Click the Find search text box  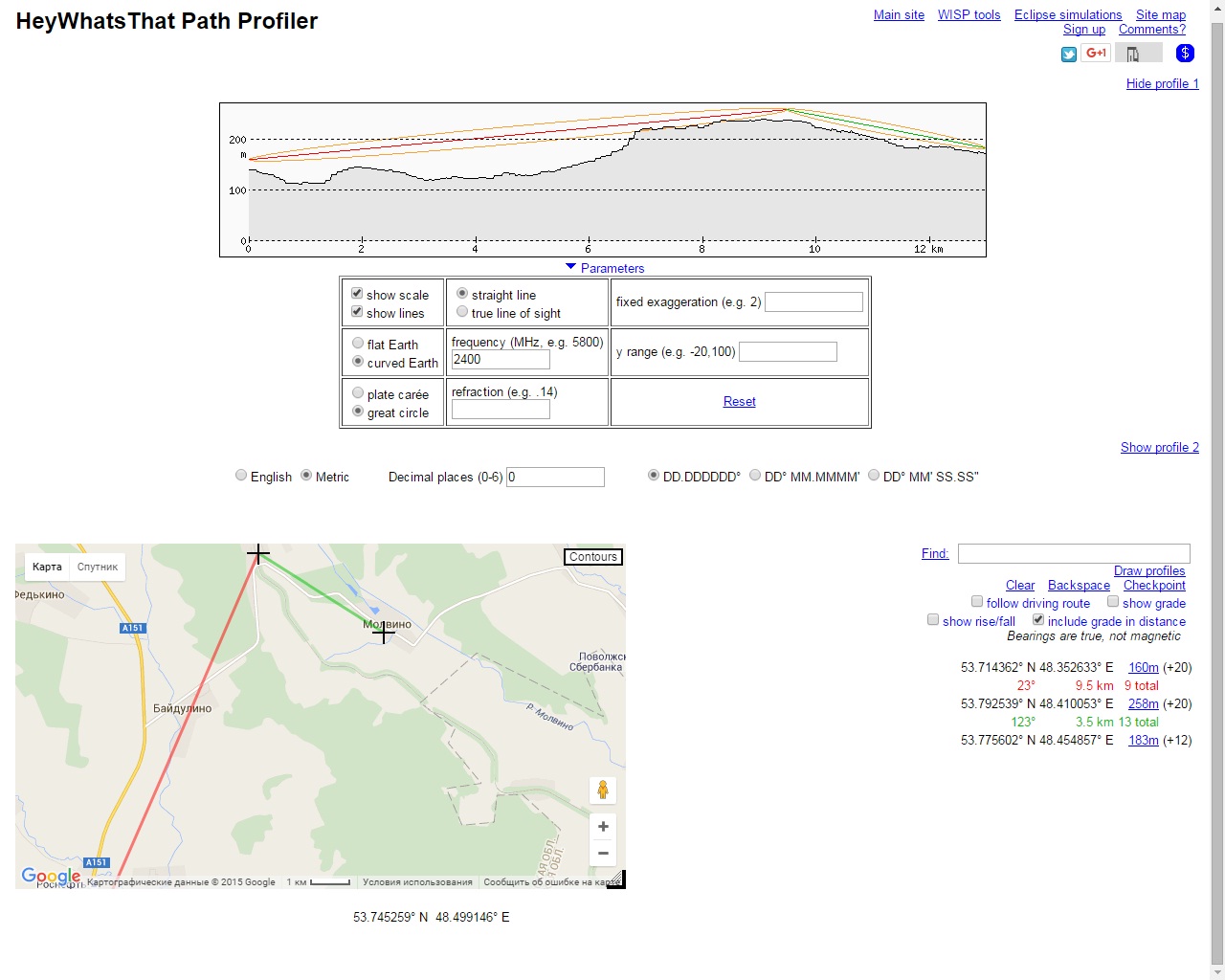tap(1074, 554)
